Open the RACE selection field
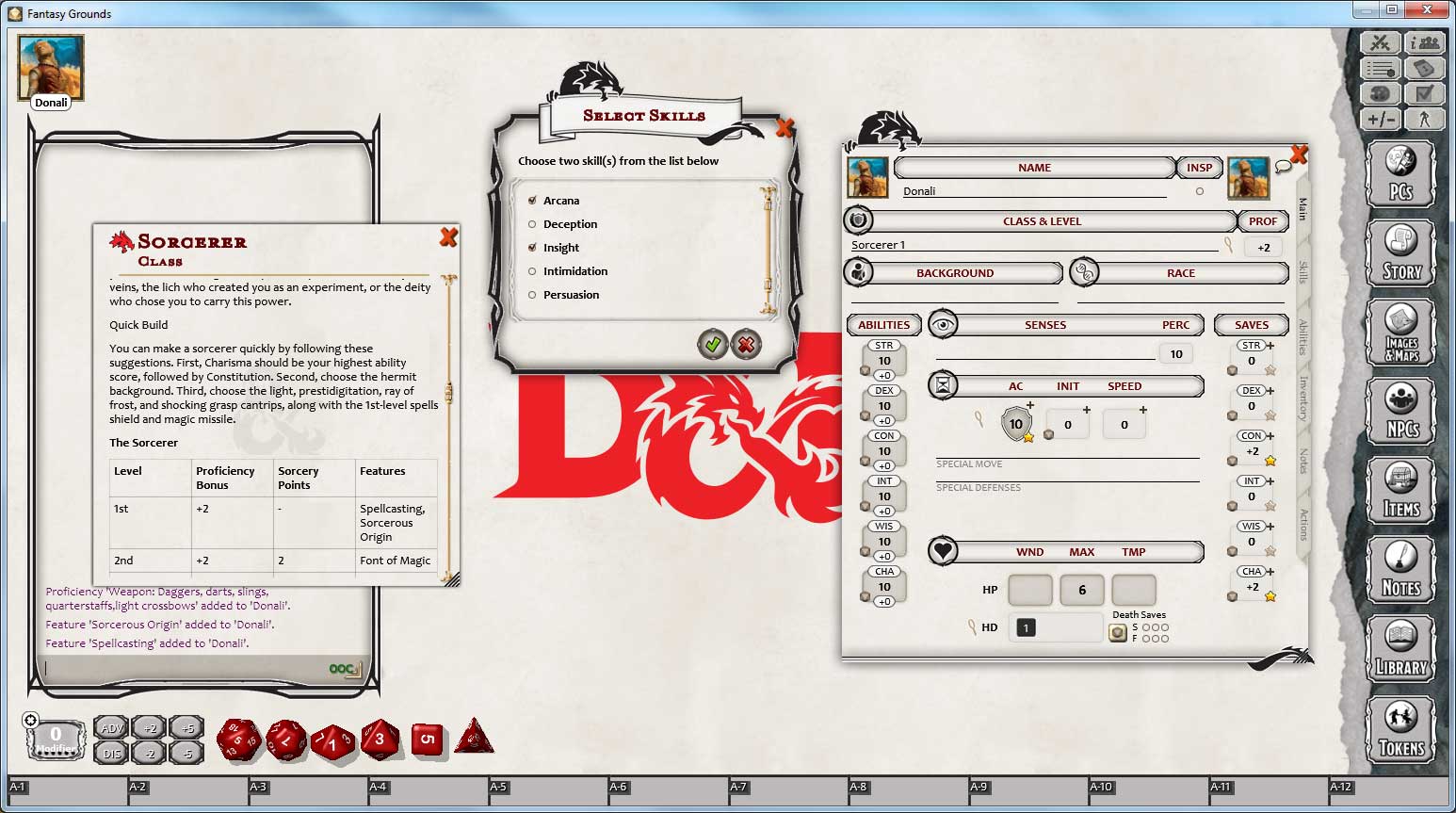Screen dimensions: 1456x813 tap(1179, 272)
